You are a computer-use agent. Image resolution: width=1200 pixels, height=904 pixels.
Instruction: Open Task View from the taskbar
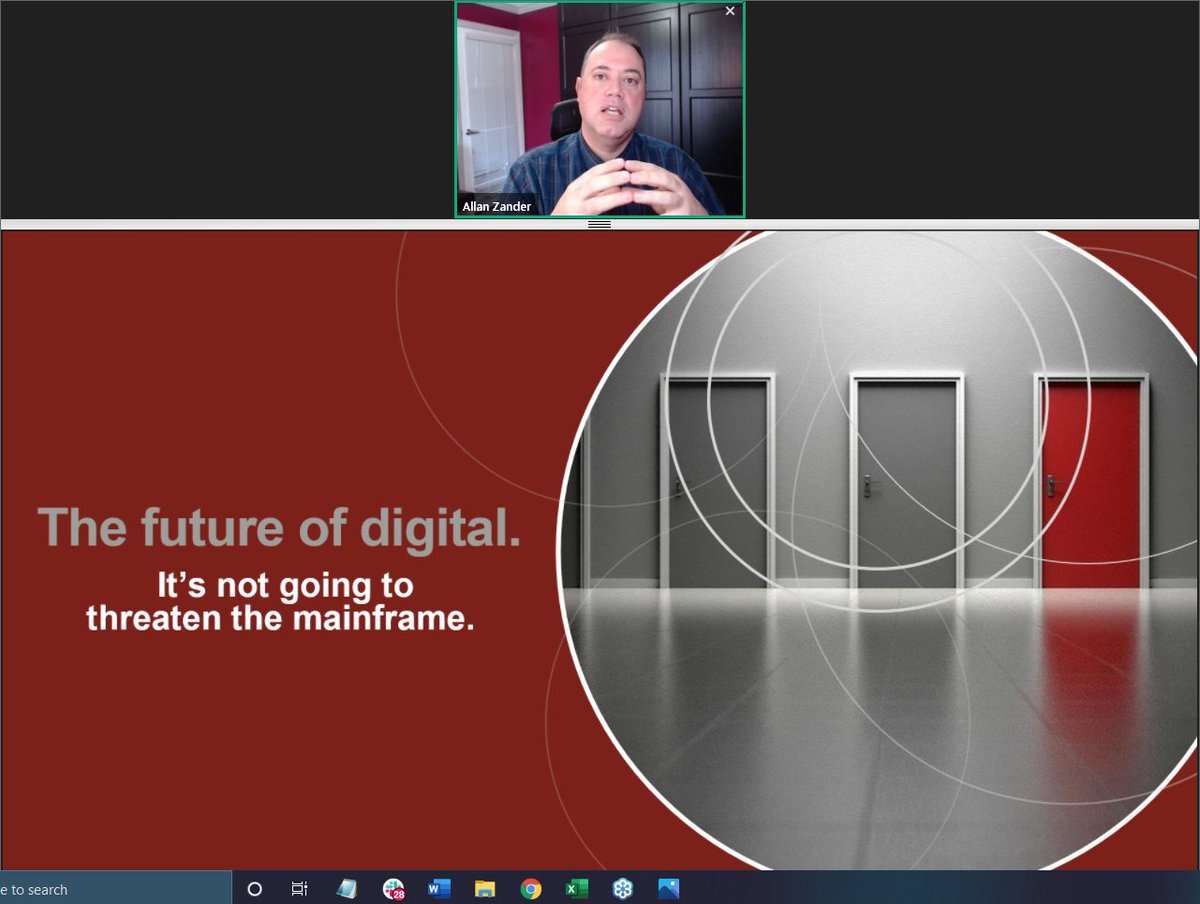point(299,888)
